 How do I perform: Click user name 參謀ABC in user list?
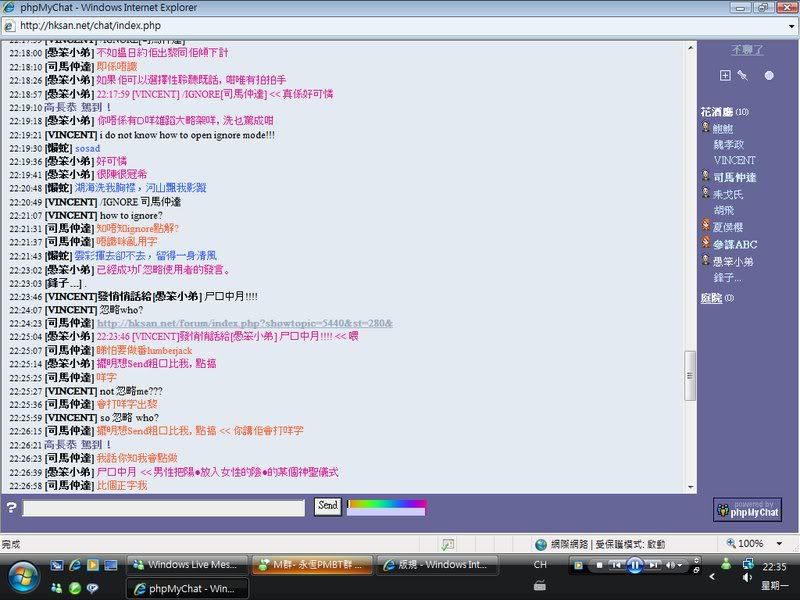click(x=735, y=244)
